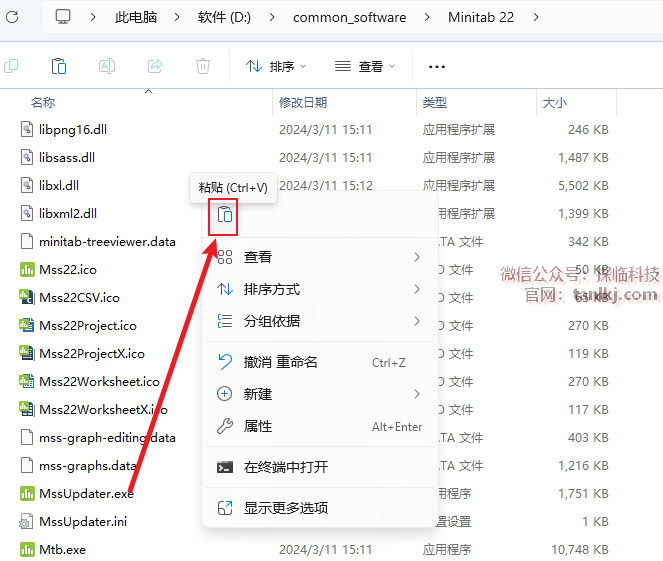Click the Paste toolbar icon
Screen dimensions: 663x561
[59, 66]
